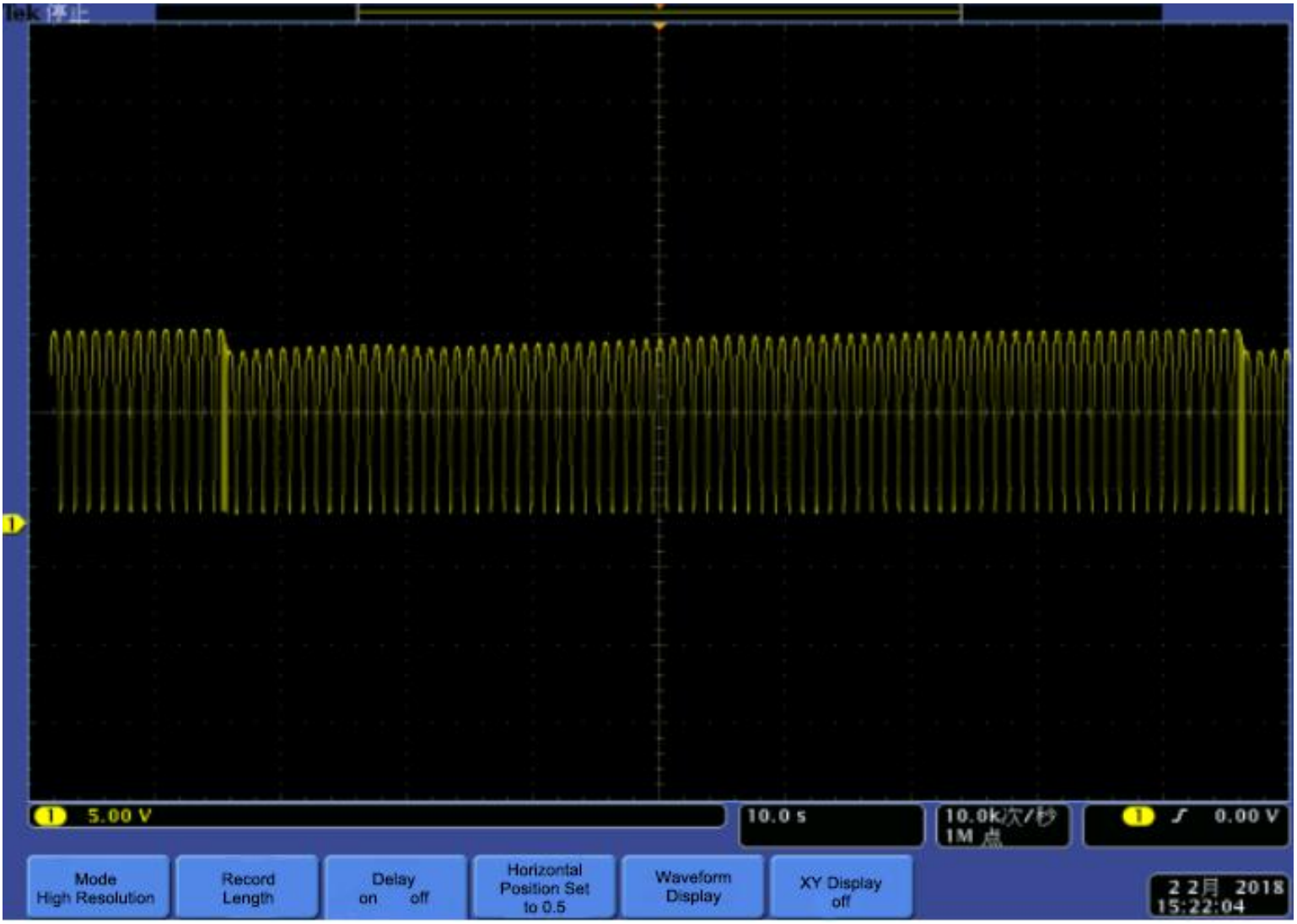Click the 5.00 V vertical scale readout

point(119,816)
